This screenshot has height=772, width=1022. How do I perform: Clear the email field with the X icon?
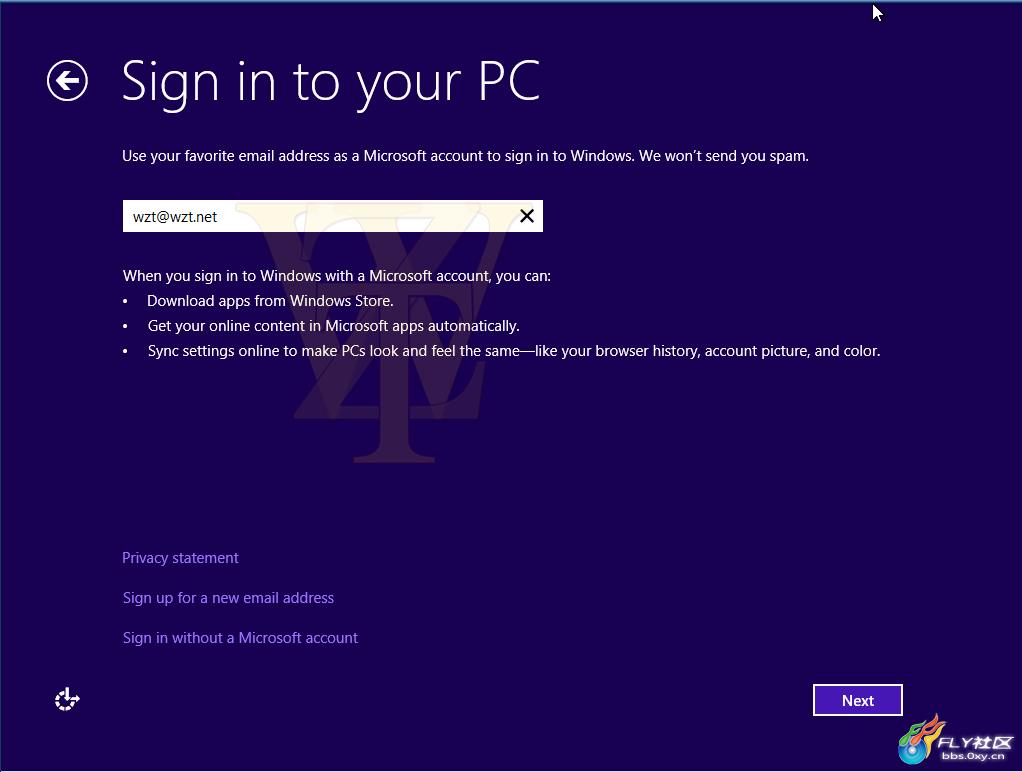(x=527, y=216)
